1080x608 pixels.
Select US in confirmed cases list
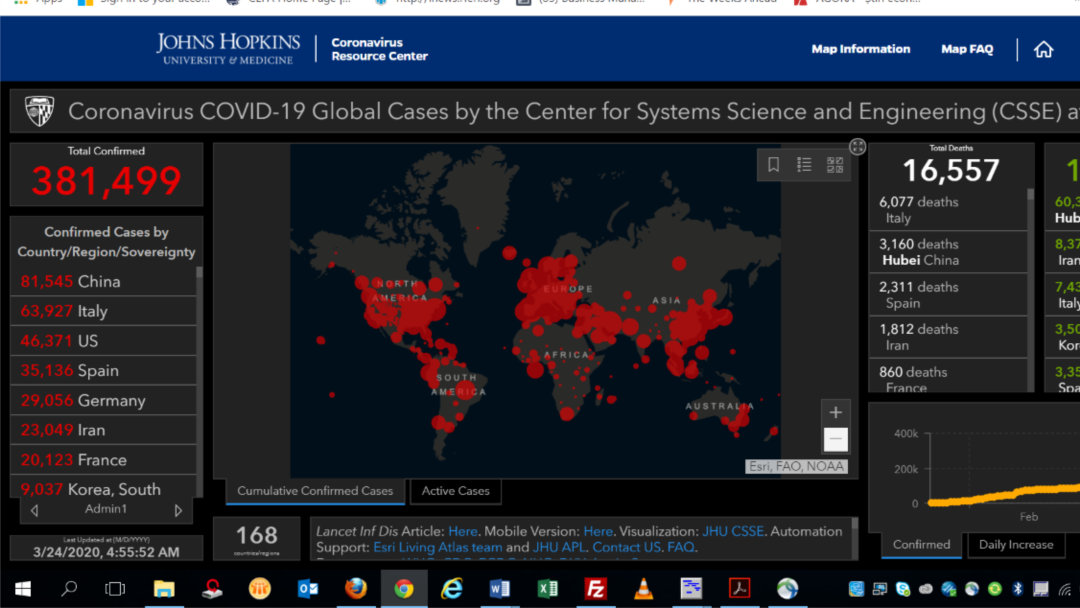tap(103, 341)
